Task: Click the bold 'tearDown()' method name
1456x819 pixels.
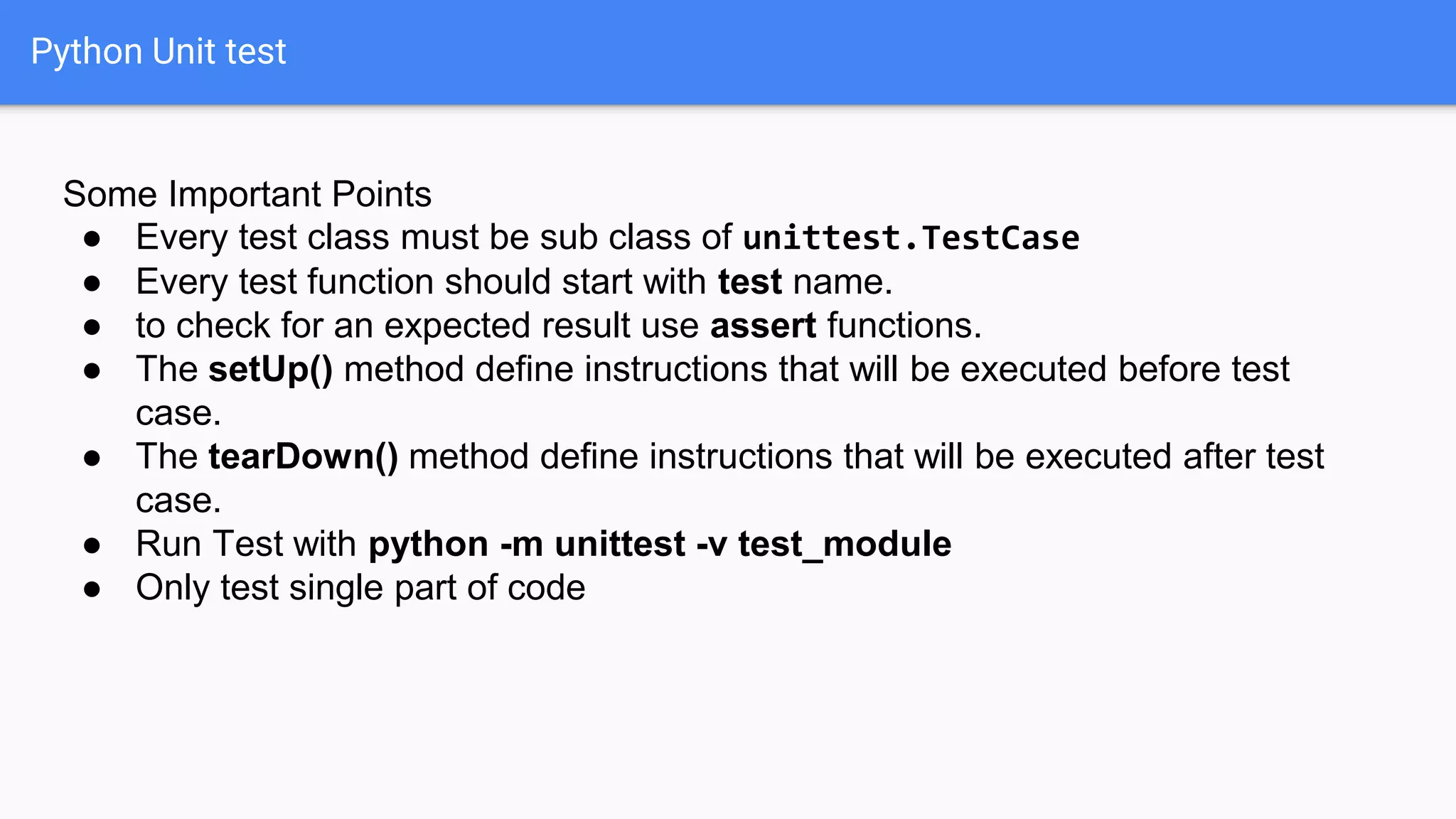Action: [x=304, y=456]
